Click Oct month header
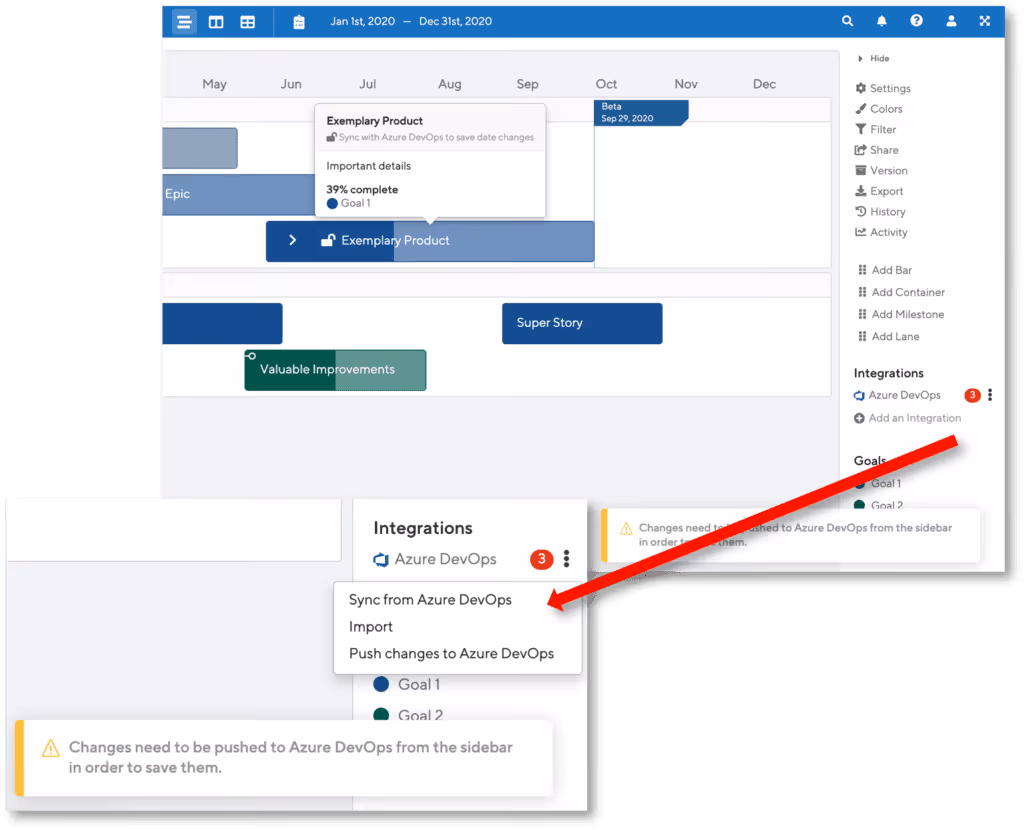Image resolution: width=1024 pixels, height=830 pixels. point(606,84)
